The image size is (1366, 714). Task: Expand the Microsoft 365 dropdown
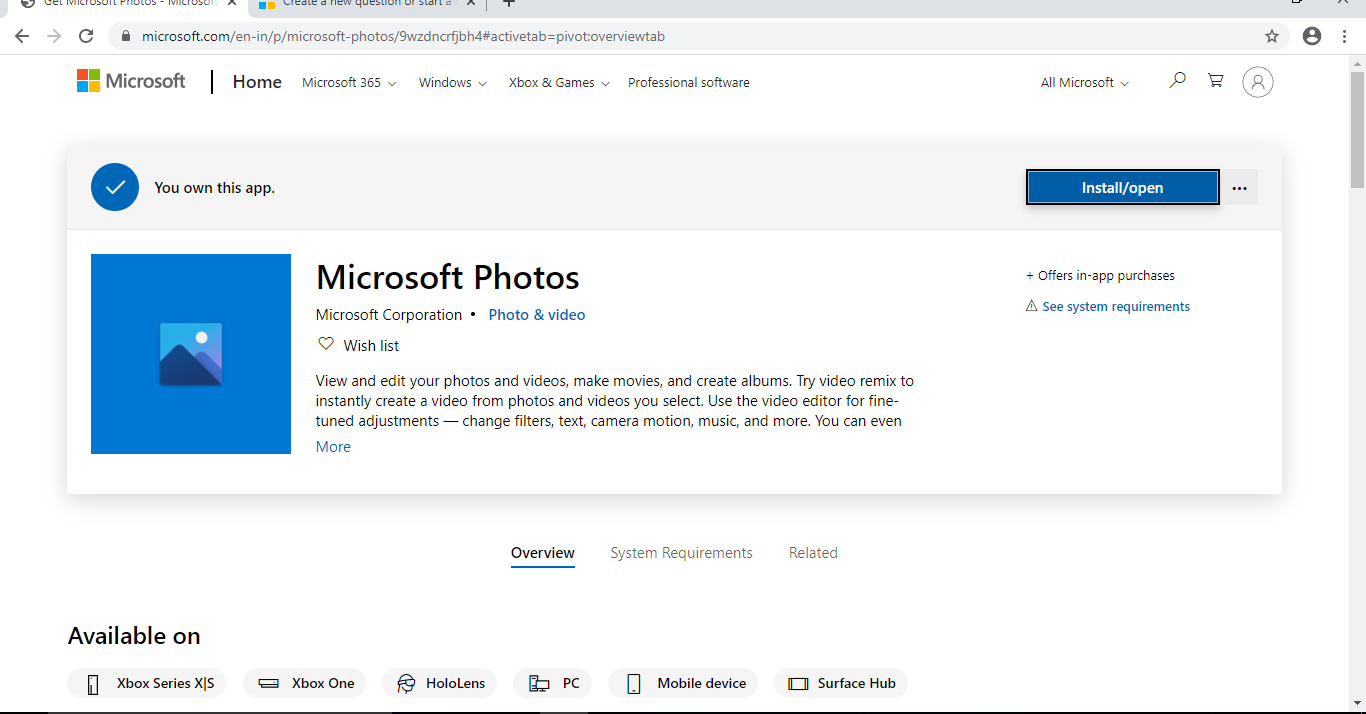(x=348, y=83)
